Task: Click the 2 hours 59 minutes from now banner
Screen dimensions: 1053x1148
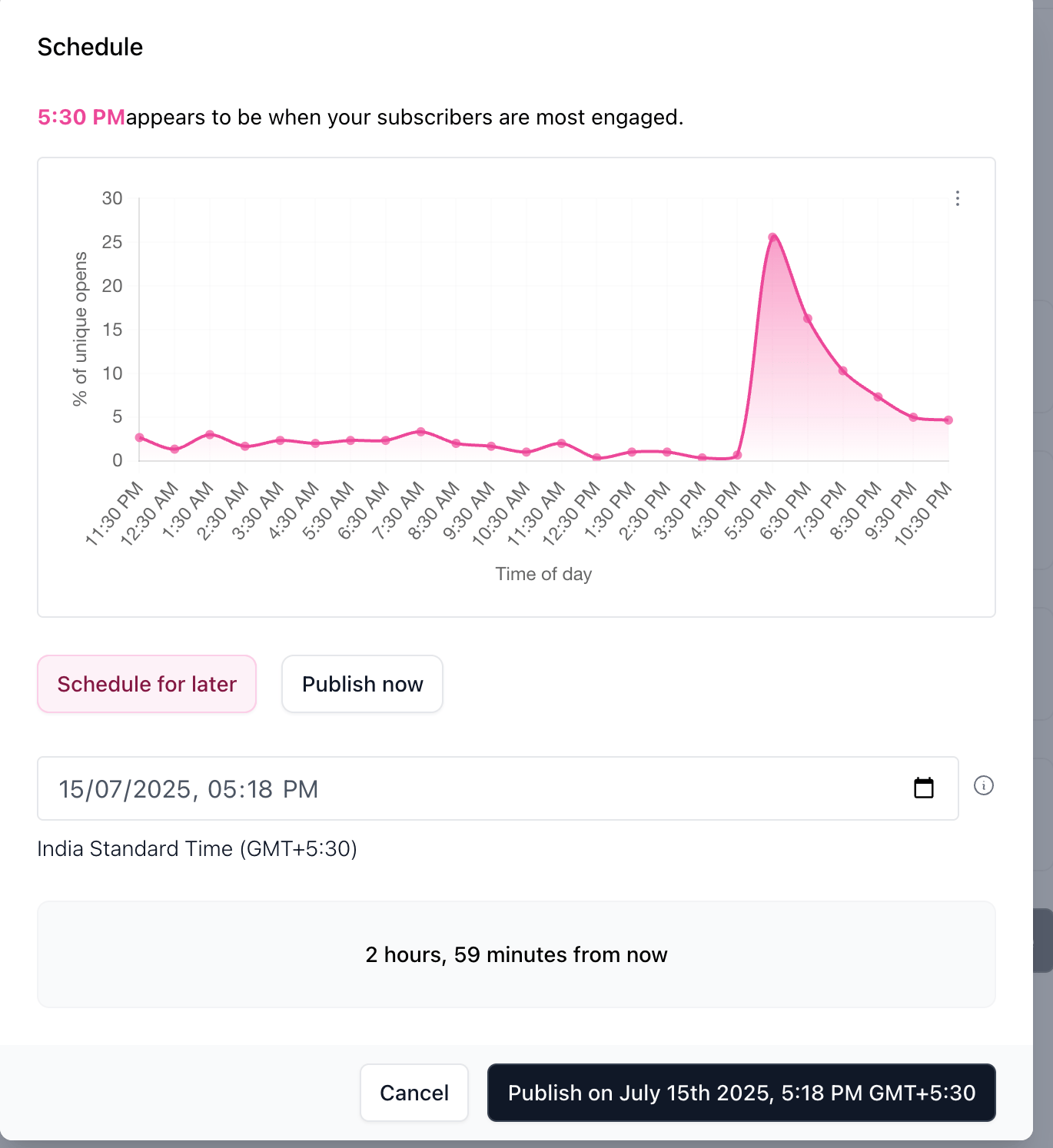Action: [517, 954]
